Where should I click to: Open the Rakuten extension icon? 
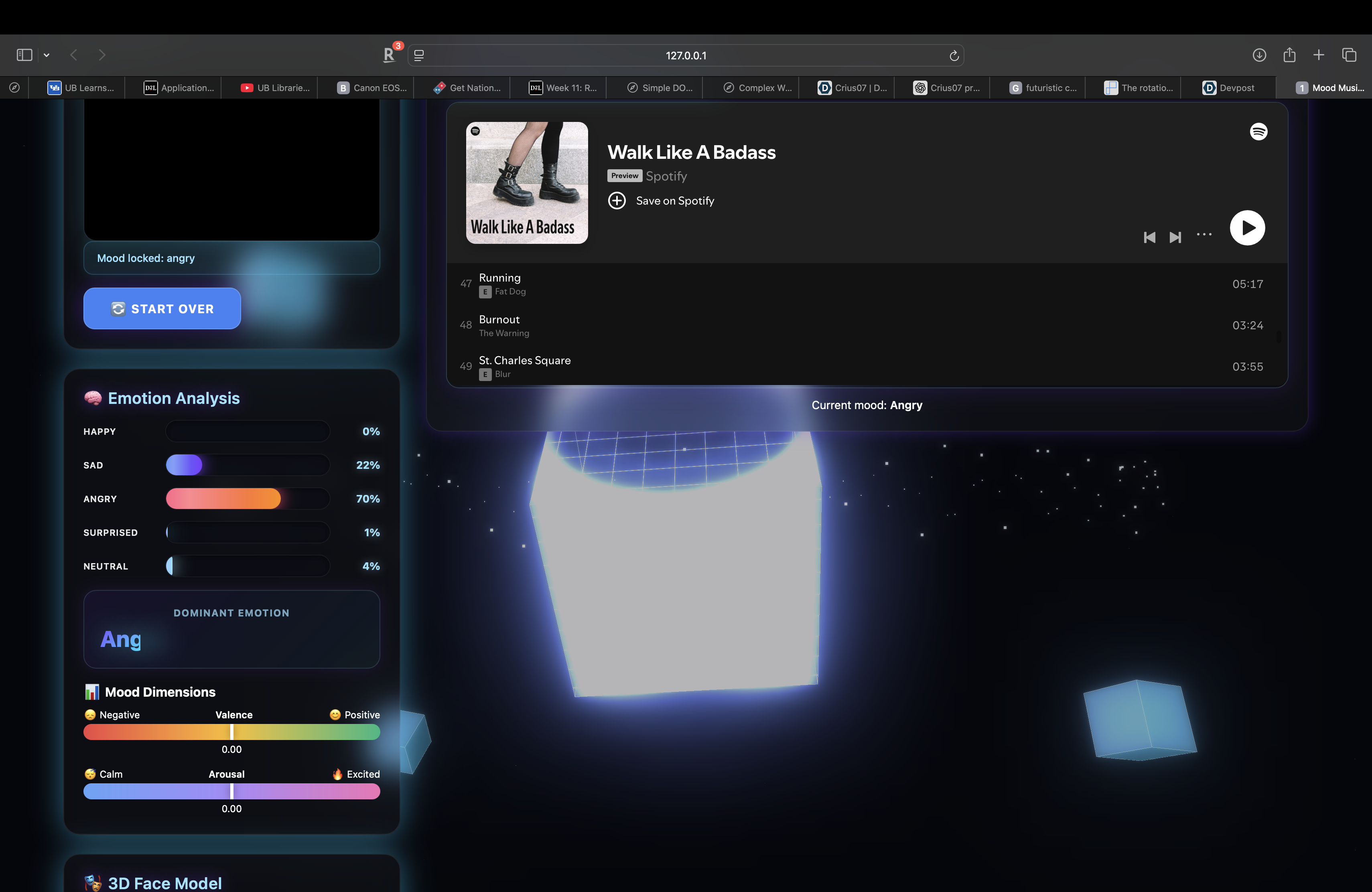coord(390,55)
